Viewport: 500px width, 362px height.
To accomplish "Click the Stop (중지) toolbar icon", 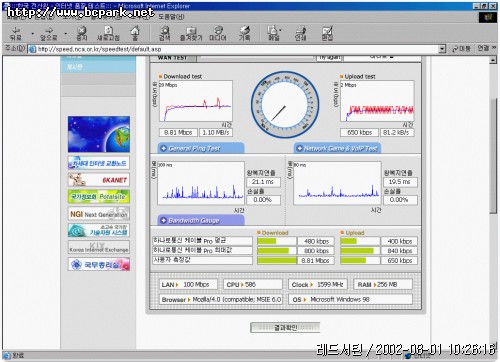I will pos(82,33).
